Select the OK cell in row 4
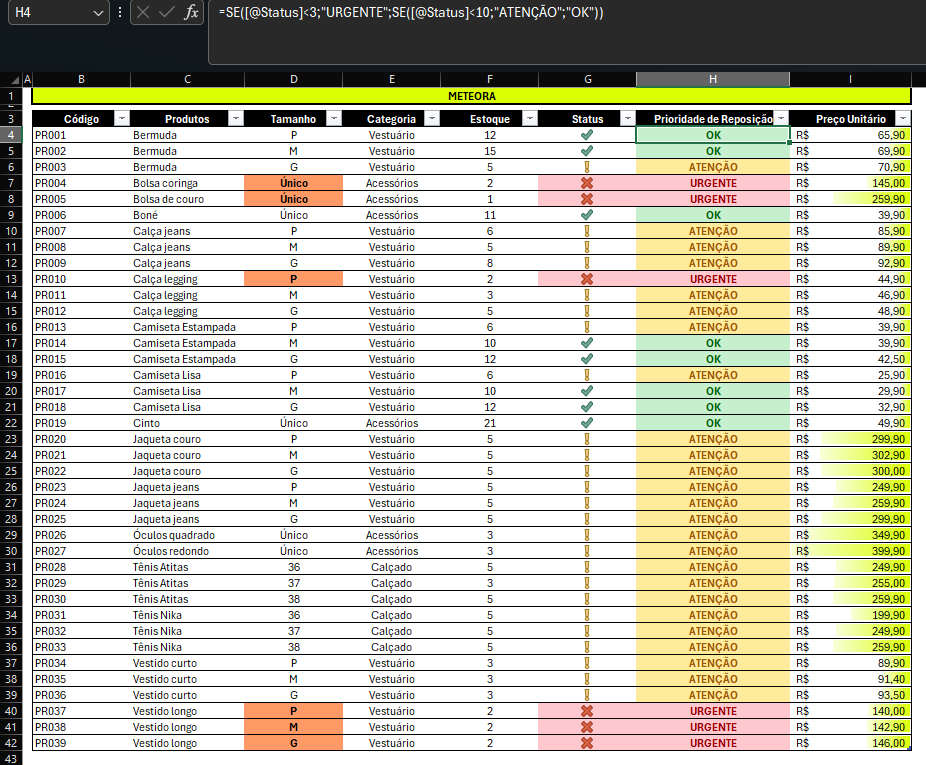This screenshot has height=765, width=926. [713, 135]
